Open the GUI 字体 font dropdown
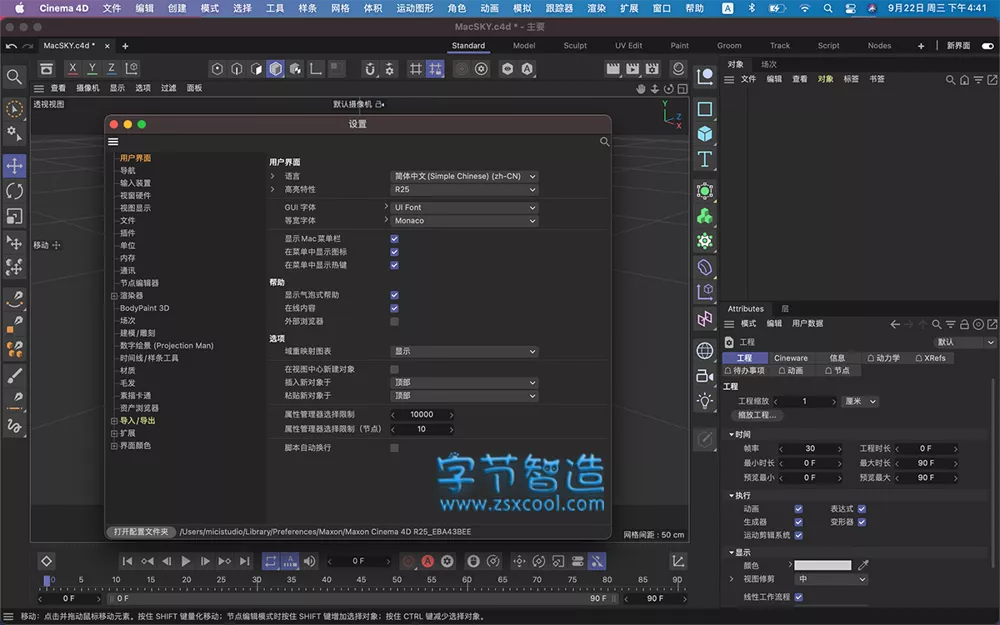The width and height of the screenshot is (1000, 625). click(464, 208)
